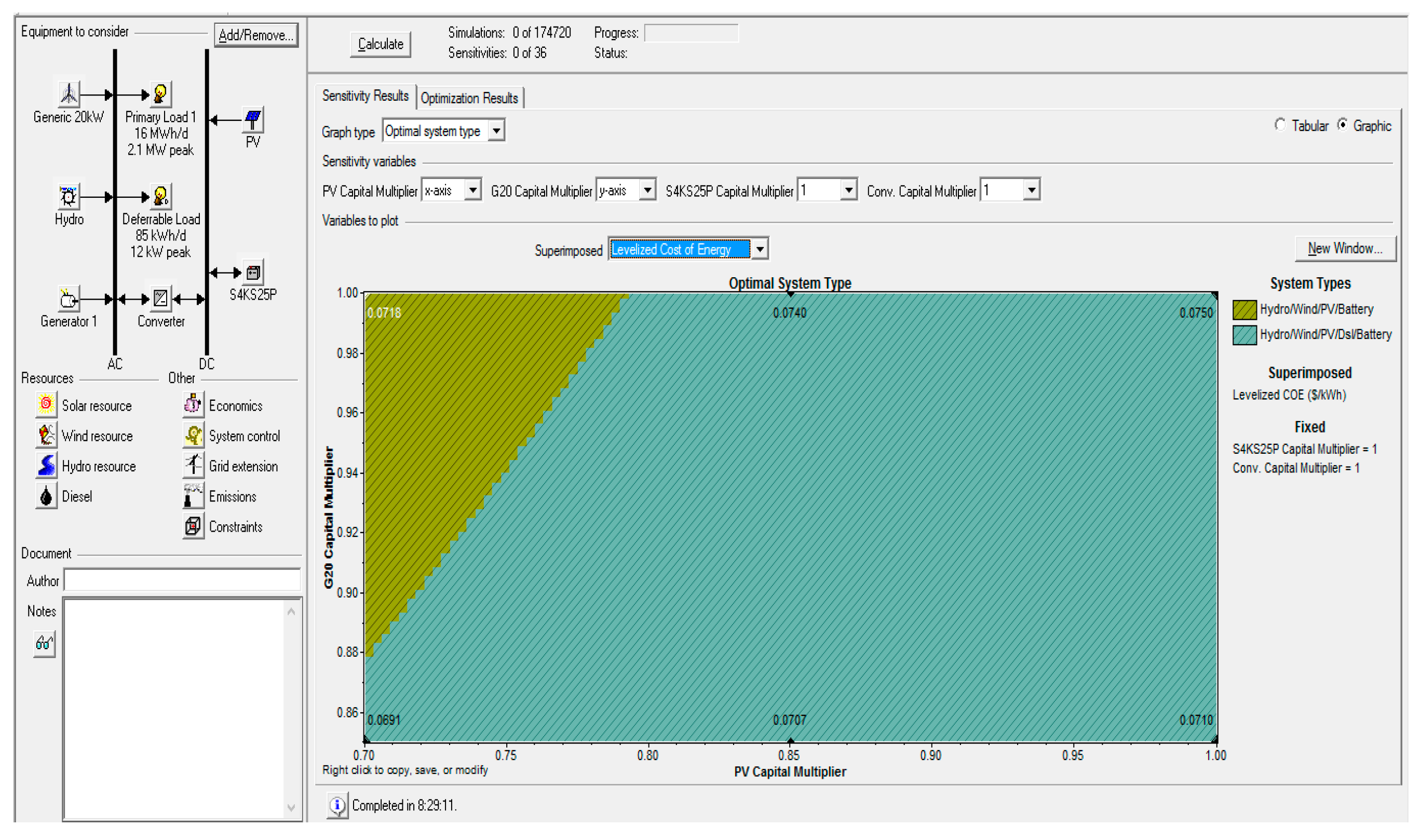This screenshot has width=1421, height=840.
Task: Open the Hydro resource icon
Action: [46, 465]
